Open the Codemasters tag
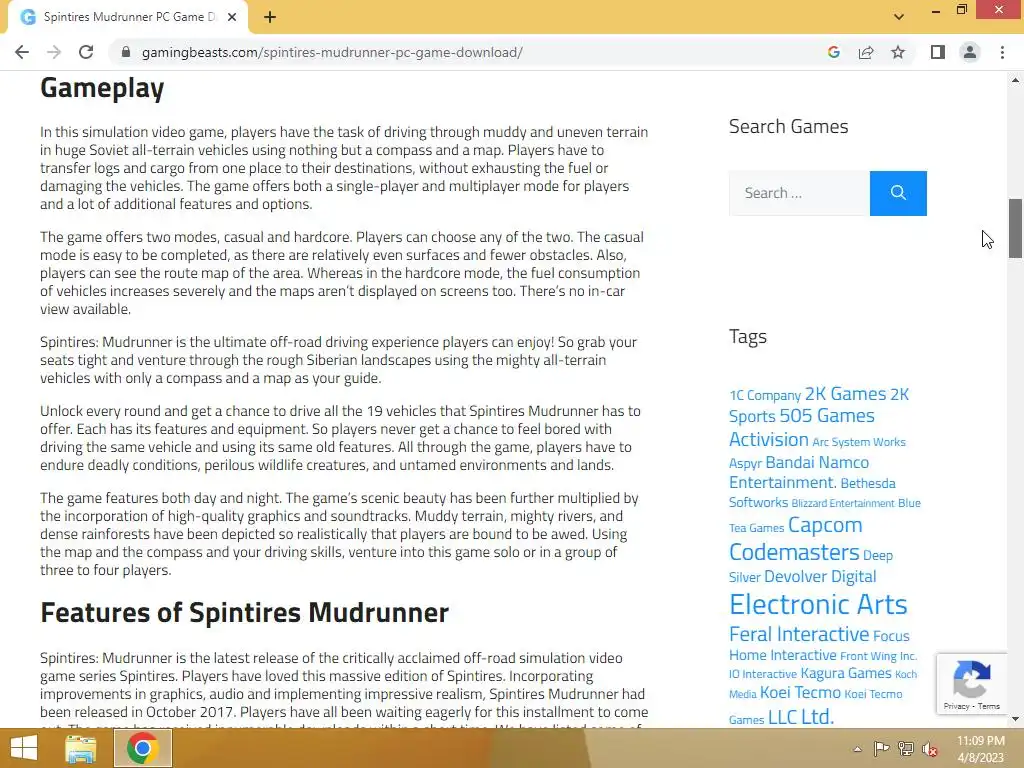This screenshot has width=1024, height=768. [794, 552]
